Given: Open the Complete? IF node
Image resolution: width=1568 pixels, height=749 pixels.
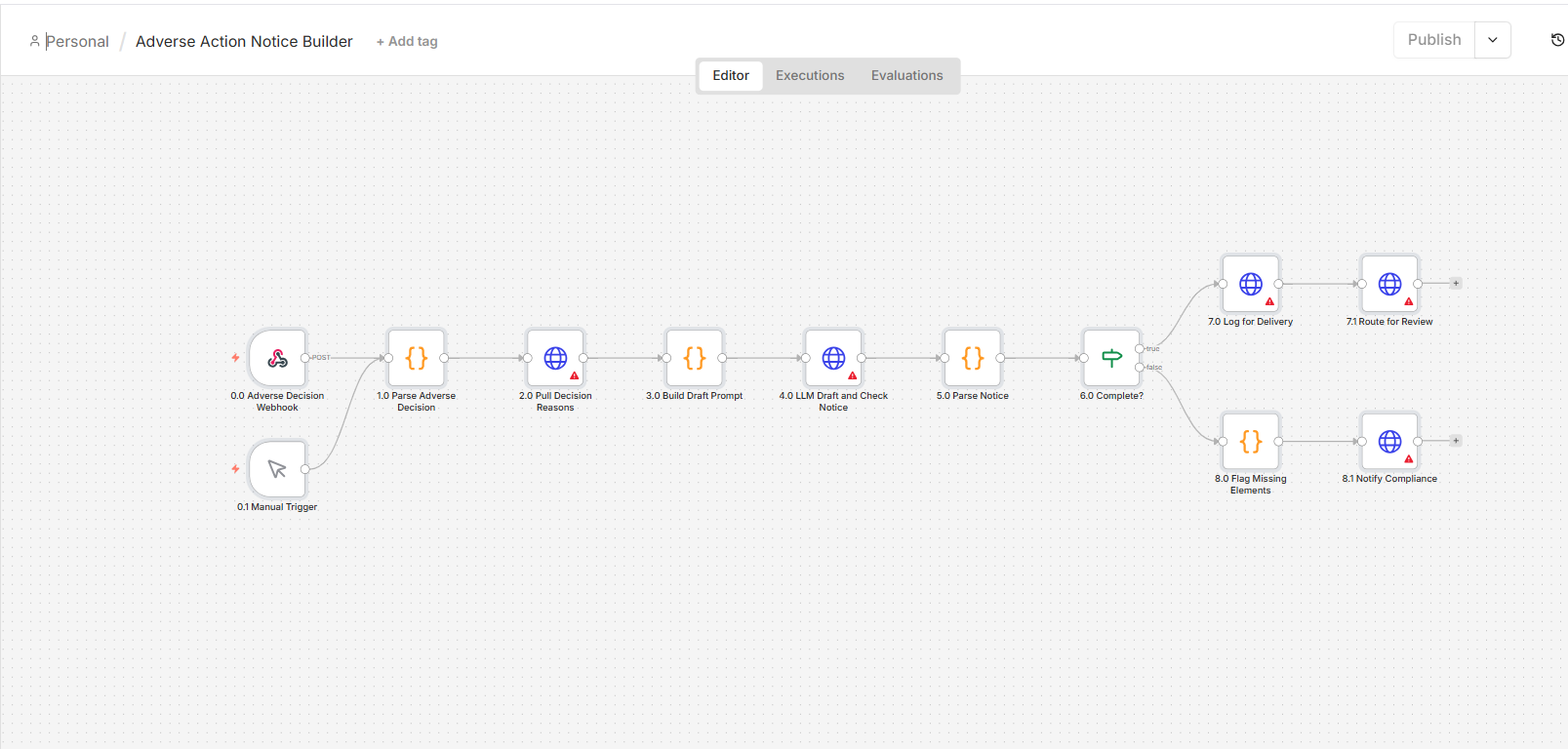Looking at the screenshot, I should coord(1112,358).
